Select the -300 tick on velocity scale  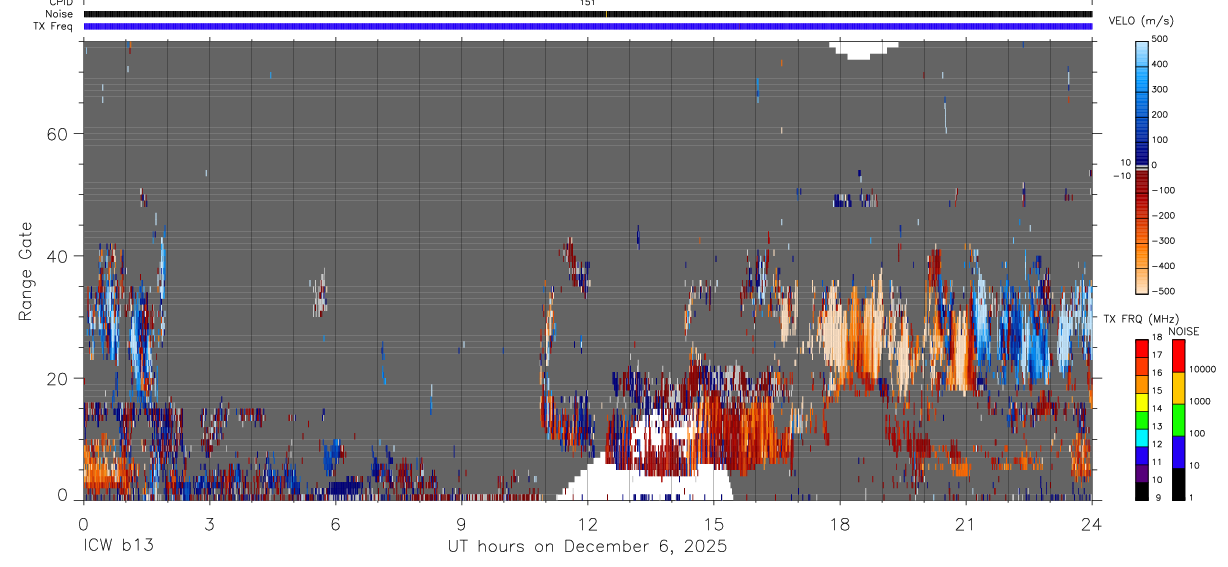tap(1164, 241)
